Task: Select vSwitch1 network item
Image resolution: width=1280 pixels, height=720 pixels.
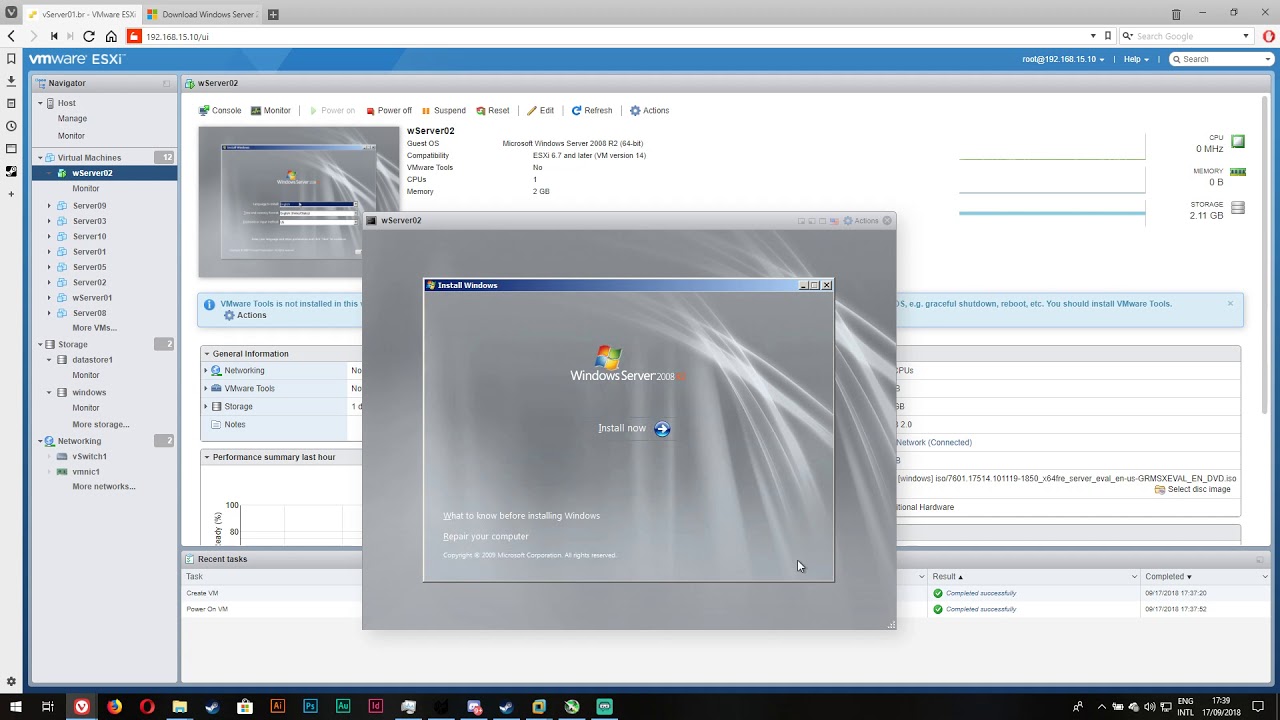Action: 89,457
